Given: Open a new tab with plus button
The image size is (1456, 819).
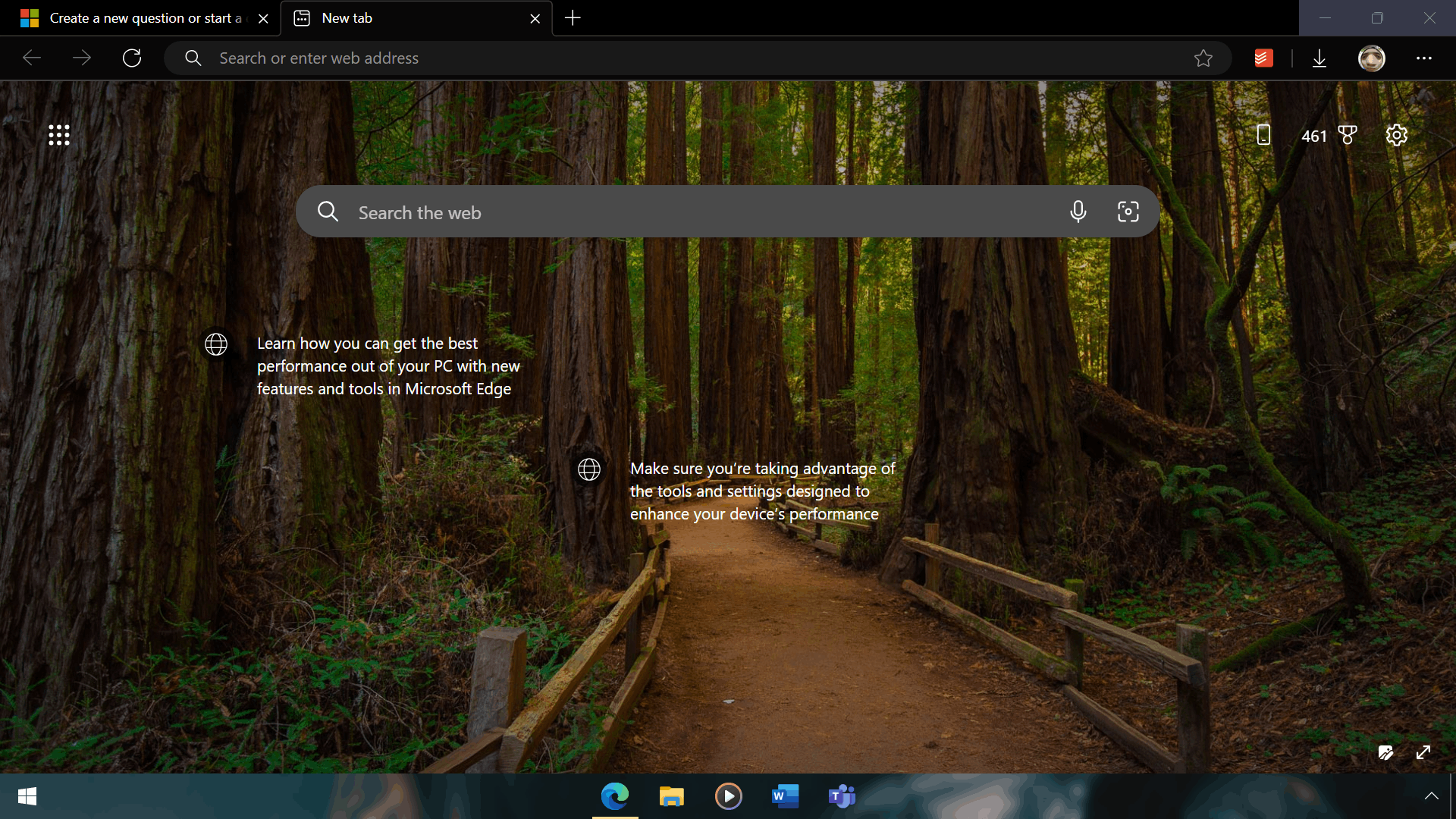Looking at the screenshot, I should [573, 18].
